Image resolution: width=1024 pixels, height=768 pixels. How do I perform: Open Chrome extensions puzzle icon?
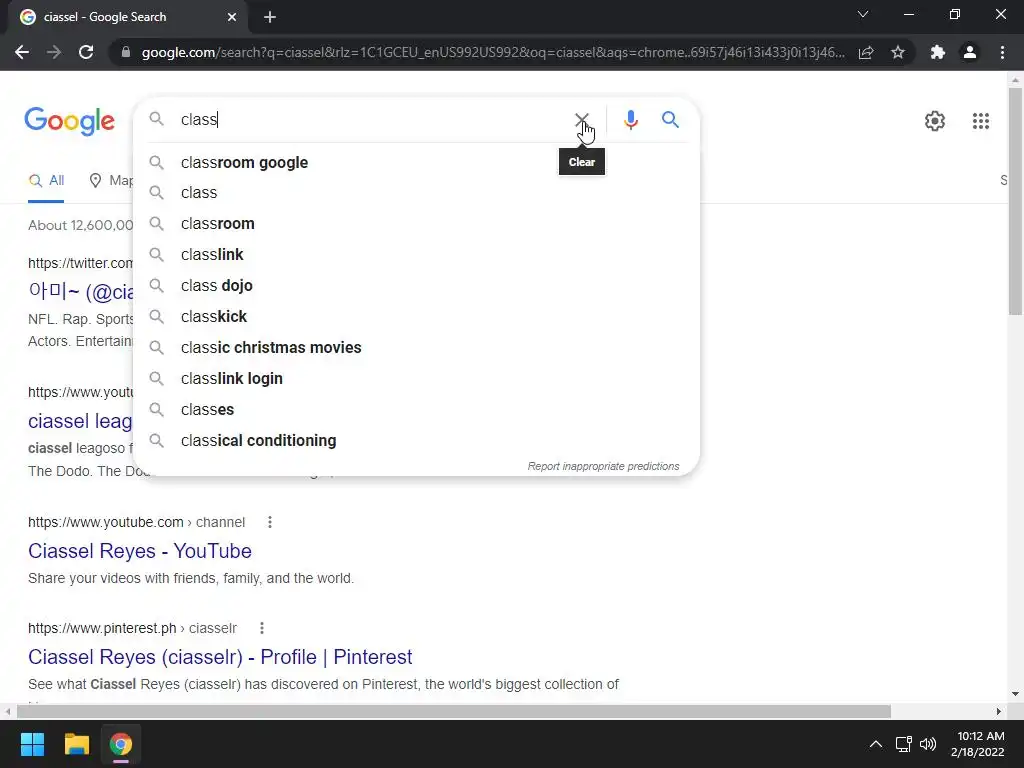938,52
